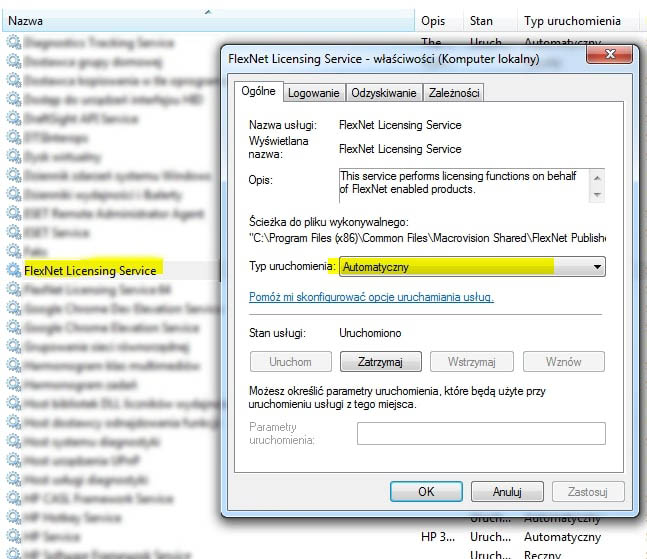The width and height of the screenshot is (647, 559).
Task: Cancel the dialog with Anuluj
Action: [x=507, y=491]
